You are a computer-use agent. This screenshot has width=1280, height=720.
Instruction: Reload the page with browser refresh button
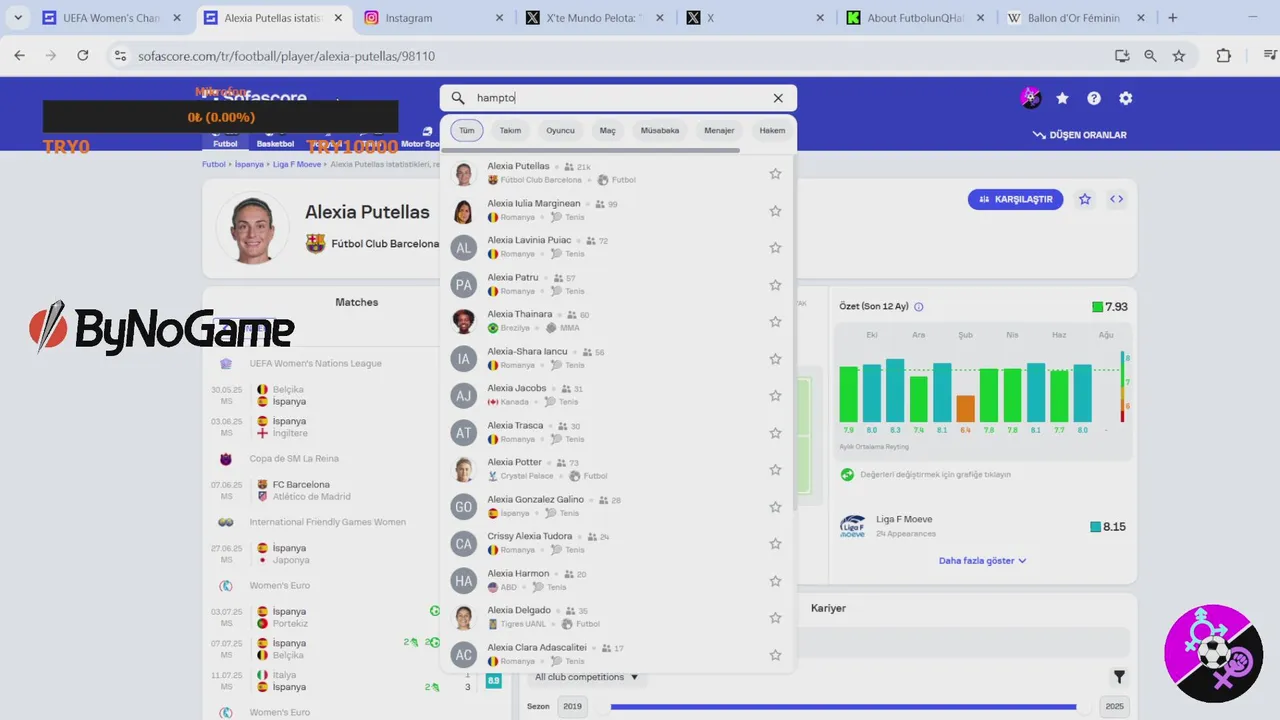83,56
